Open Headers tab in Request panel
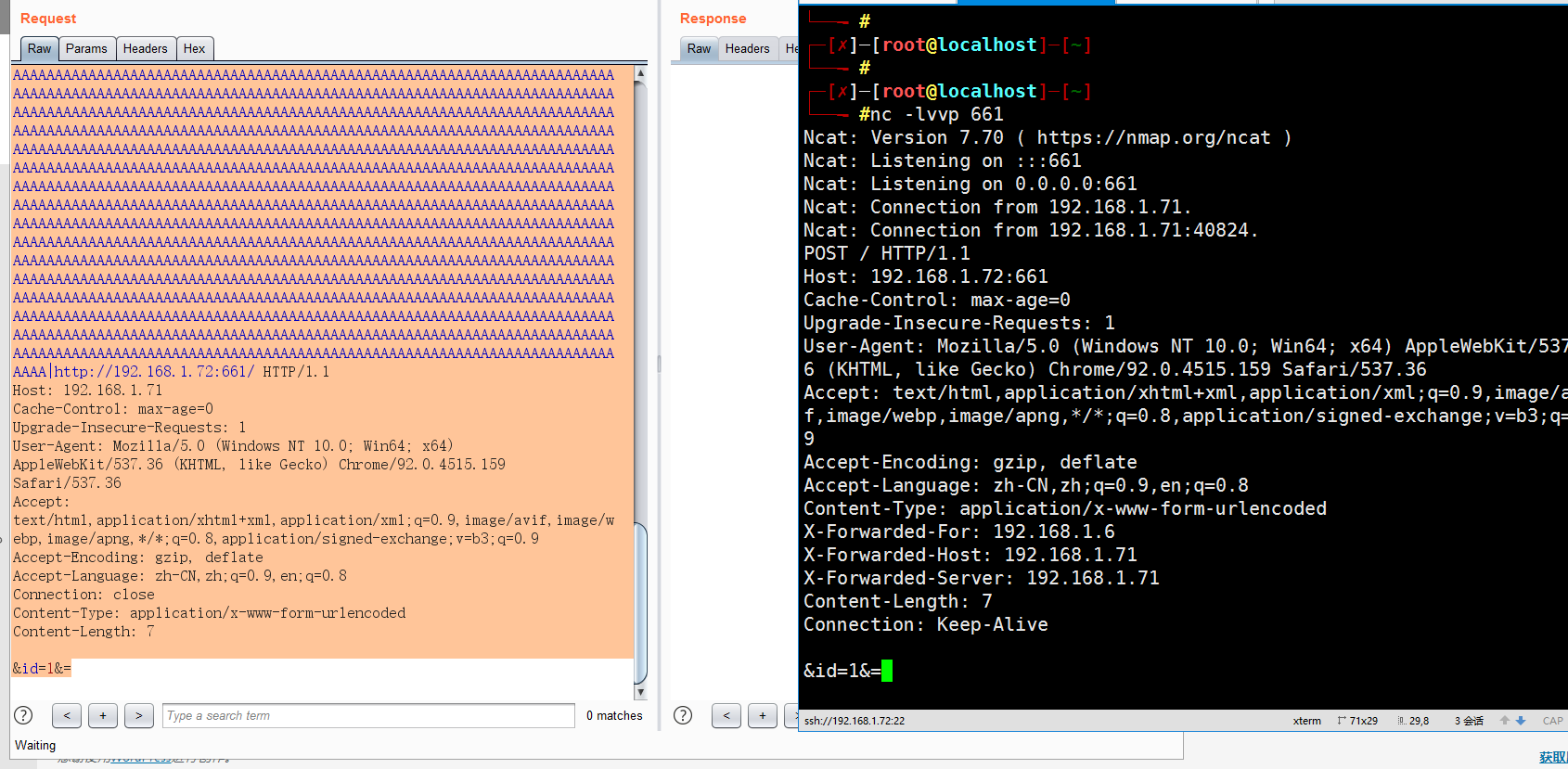Screen dimensions: 1568x769 (x=146, y=48)
